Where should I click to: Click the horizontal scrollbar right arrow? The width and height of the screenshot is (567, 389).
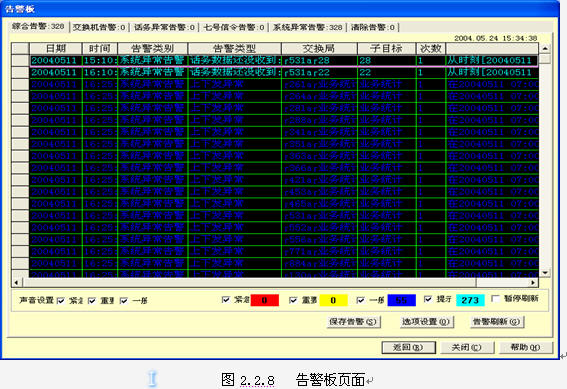533,282
